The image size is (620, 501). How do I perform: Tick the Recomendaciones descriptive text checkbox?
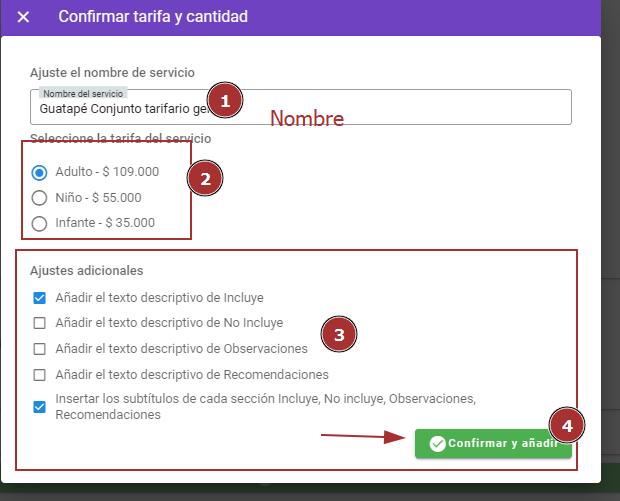coord(40,375)
